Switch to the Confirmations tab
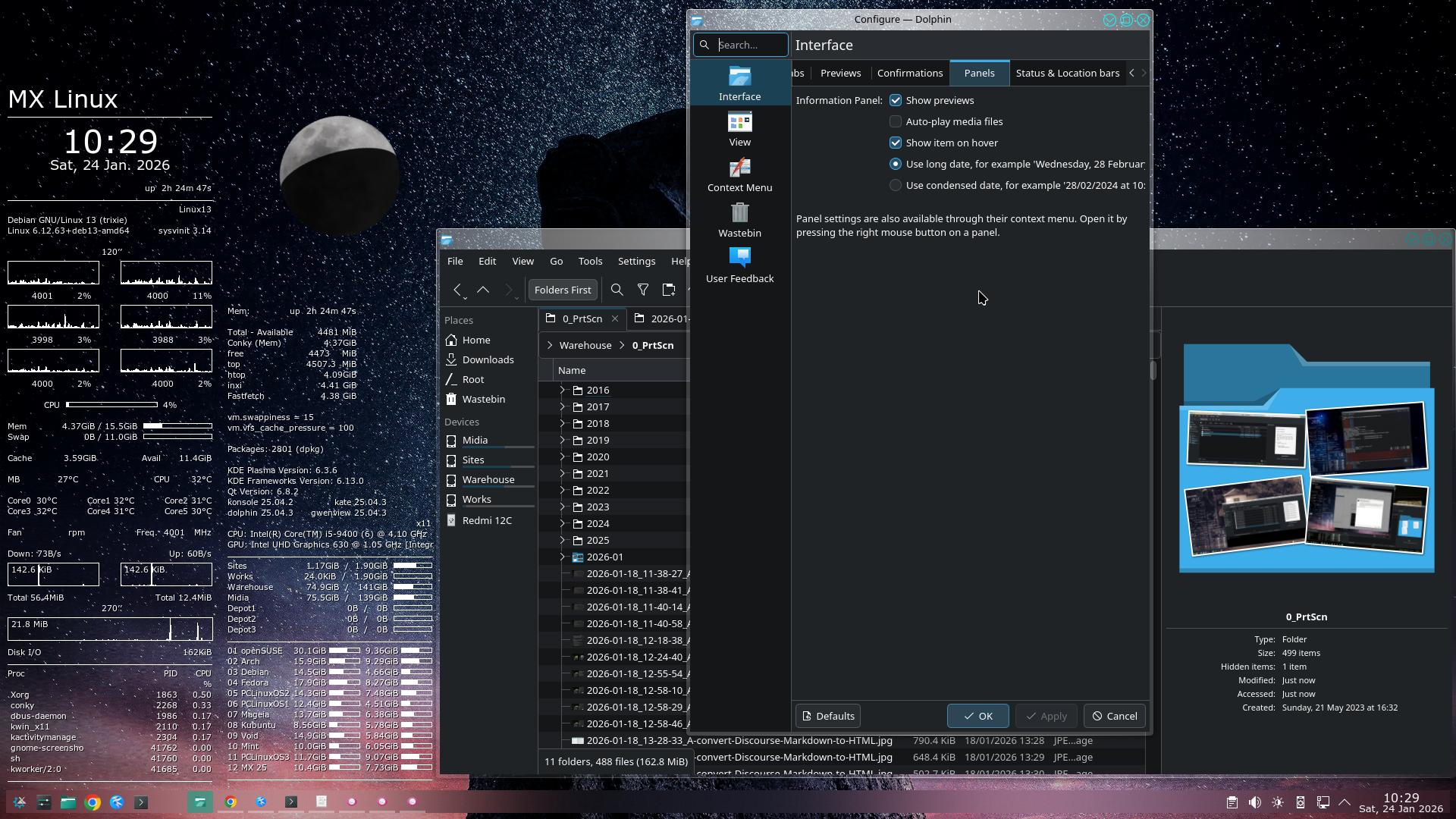 [x=909, y=73]
